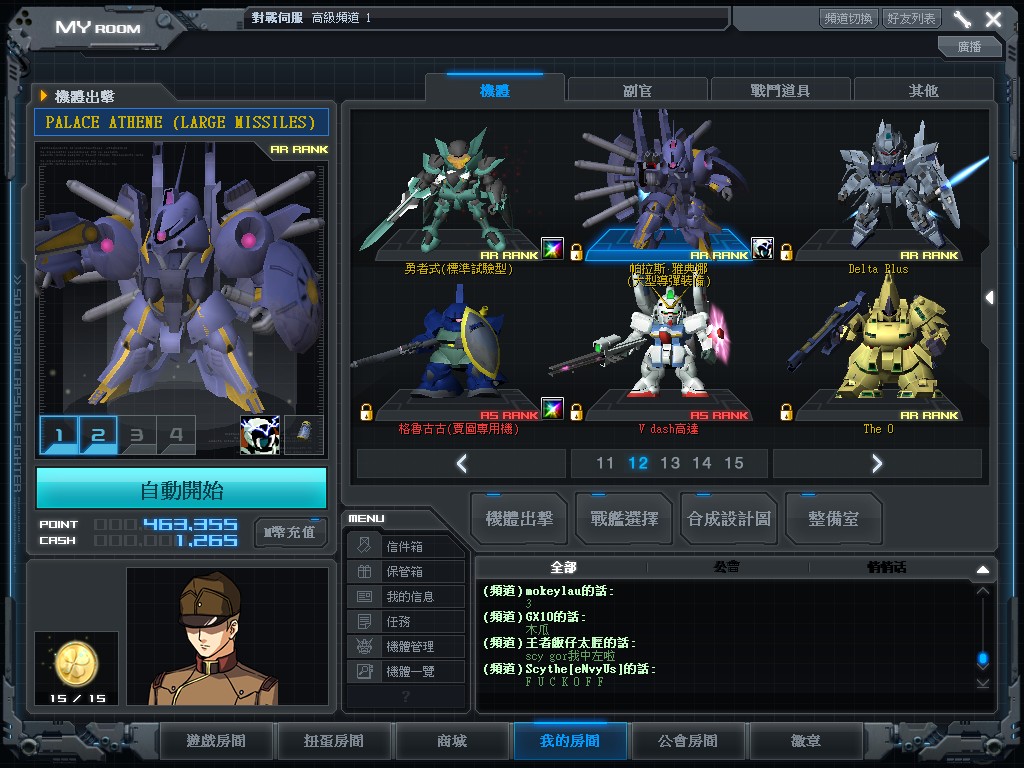Select unit slot 4

click(x=176, y=435)
